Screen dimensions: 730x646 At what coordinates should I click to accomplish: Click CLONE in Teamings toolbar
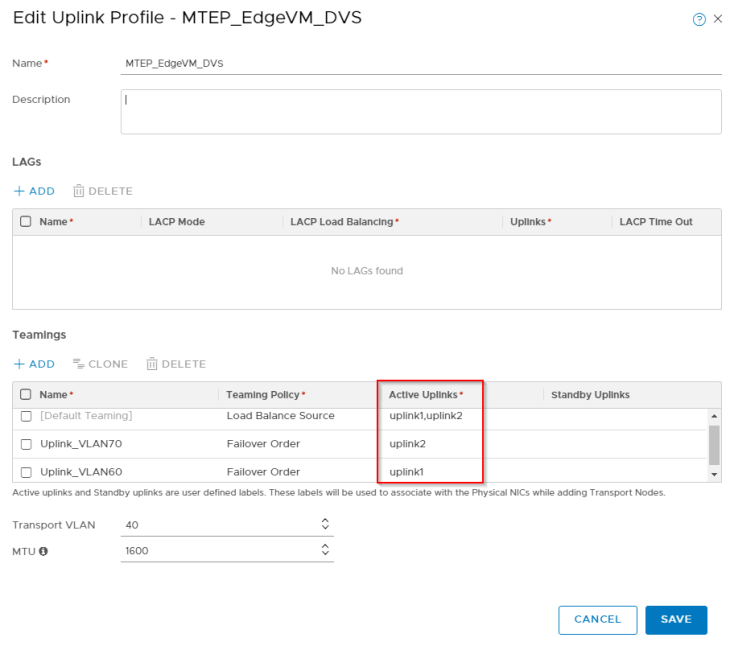click(100, 364)
